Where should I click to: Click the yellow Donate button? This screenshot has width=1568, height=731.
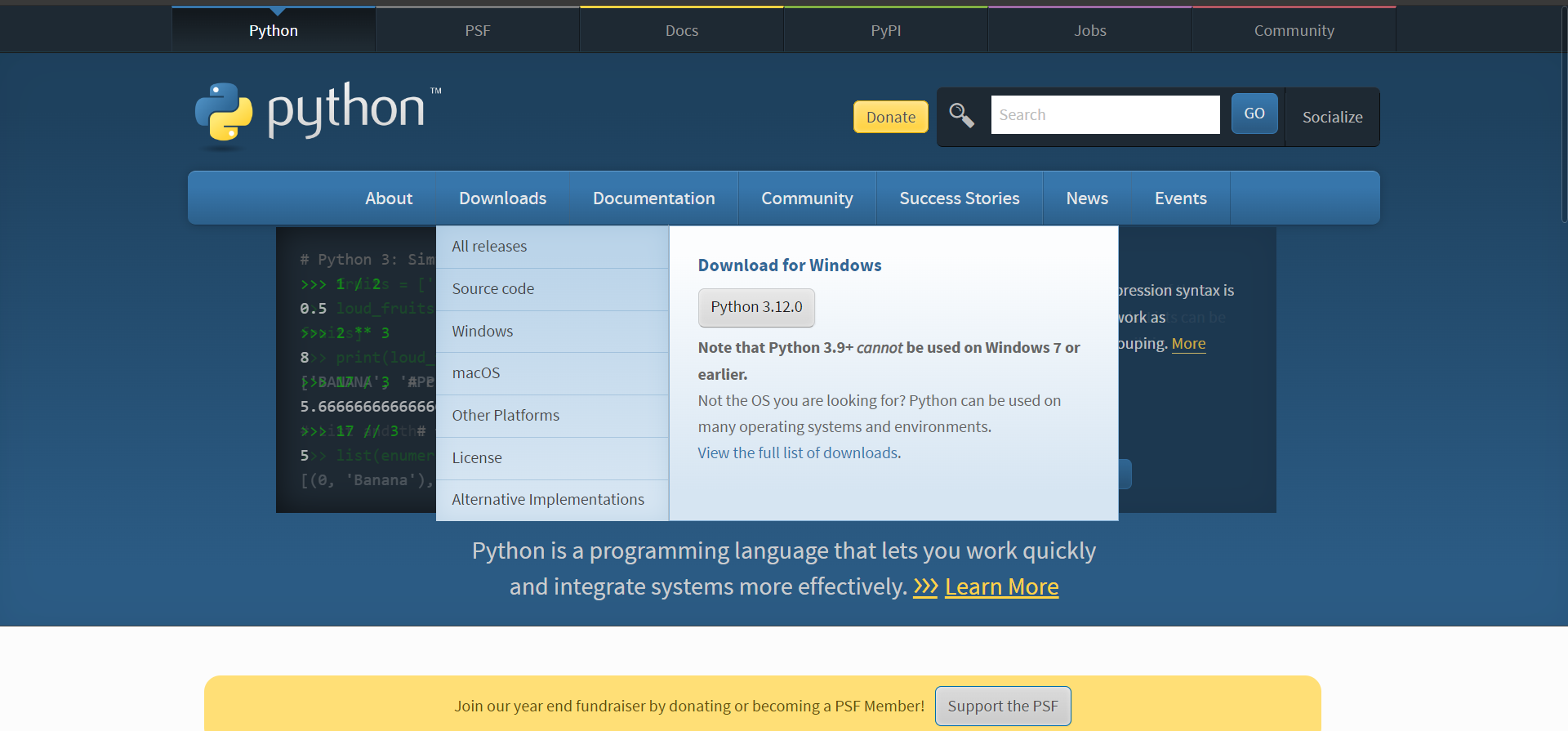tap(891, 117)
